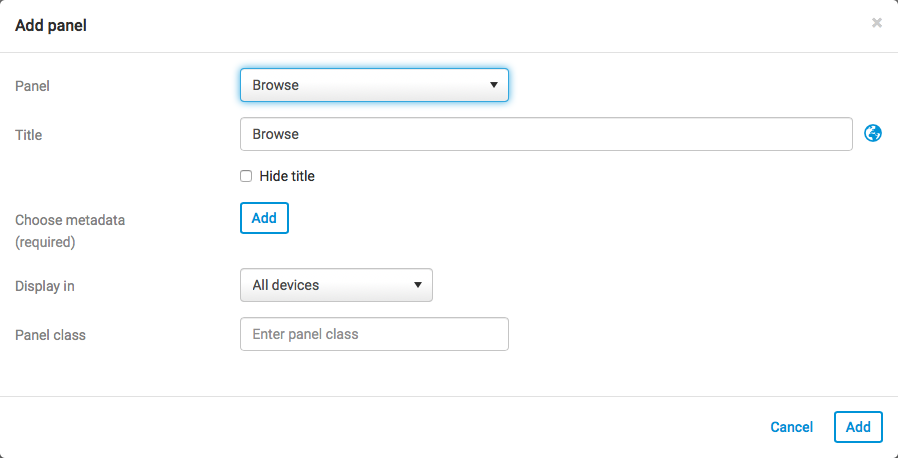
Task: Click the "Add panel" dialog heading
Action: tap(51, 26)
